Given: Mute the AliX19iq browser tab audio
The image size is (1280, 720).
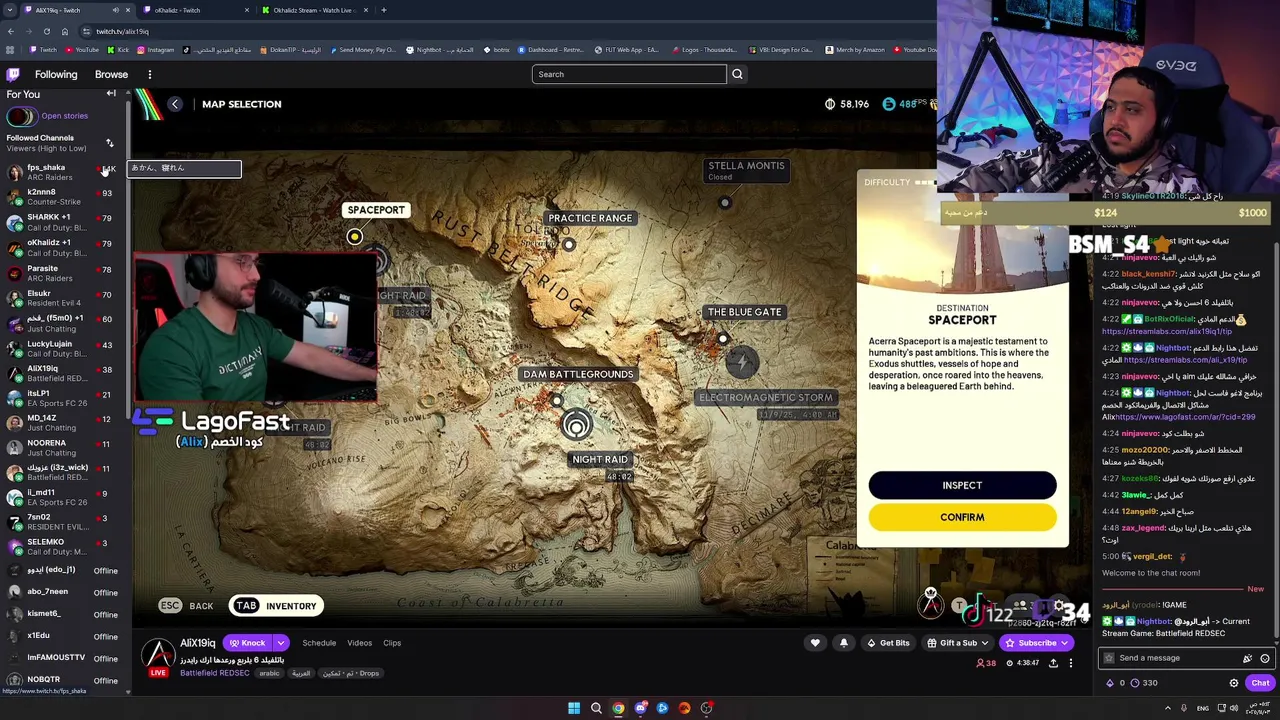Looking at the screenshot, I should click(x=115, y=10).
